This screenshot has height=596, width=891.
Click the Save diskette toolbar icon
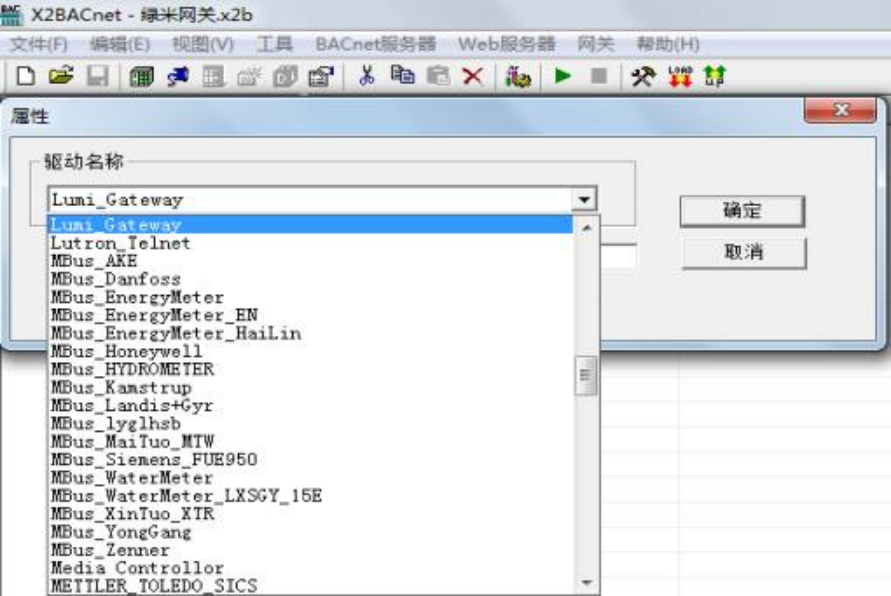coord(97,76)
